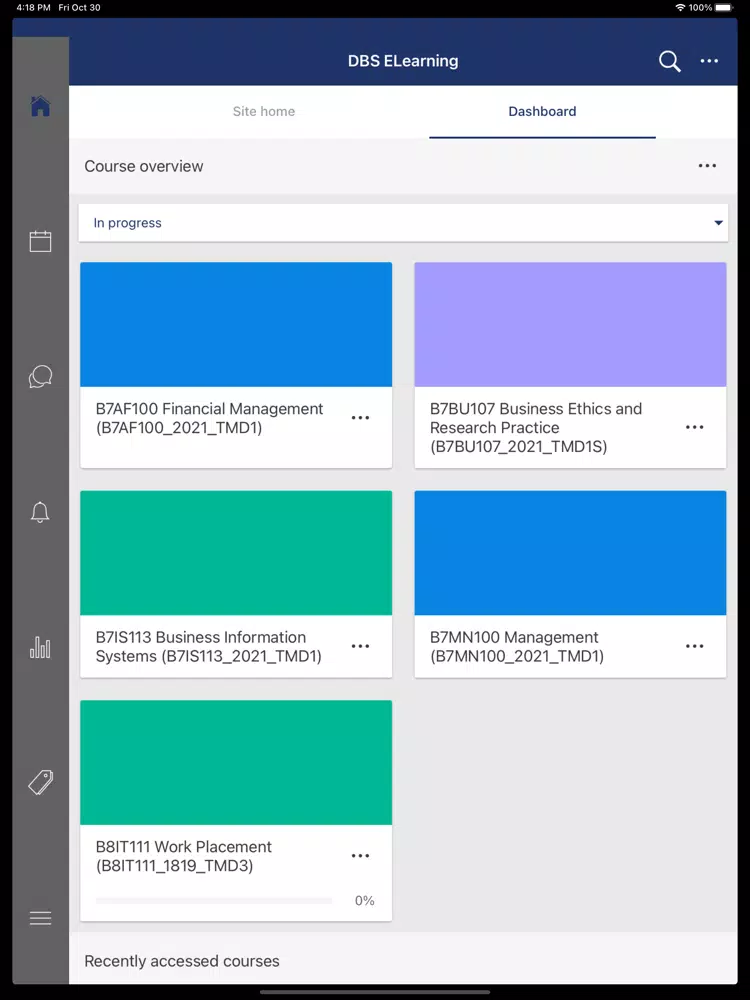The width and height of the screenshot is (750, 1000).
Task: Open B7IS113 Business Information Systems course
Action: [209, 646]
